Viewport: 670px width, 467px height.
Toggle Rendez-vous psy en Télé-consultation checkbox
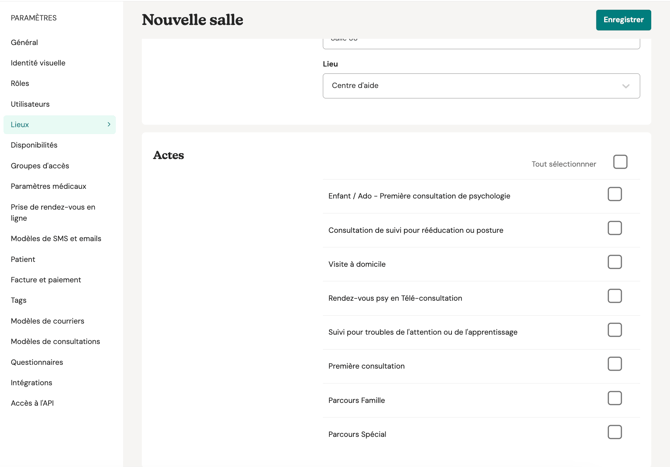(614, 296)
